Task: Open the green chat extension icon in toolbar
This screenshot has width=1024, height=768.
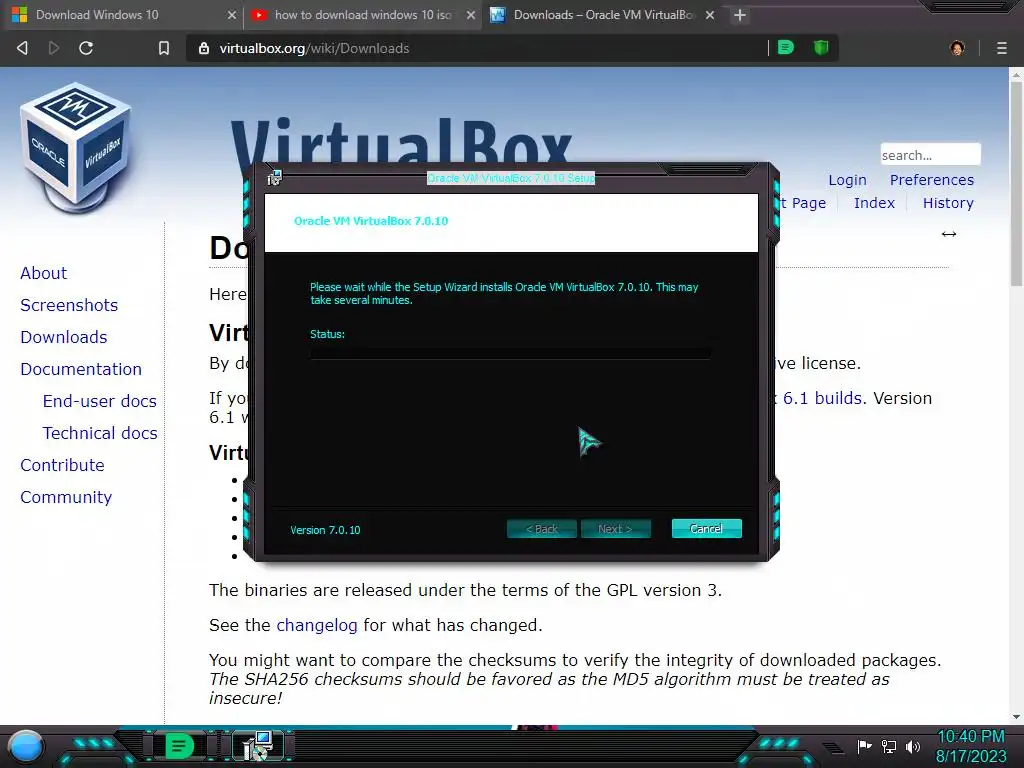Action: click(786, 47)
